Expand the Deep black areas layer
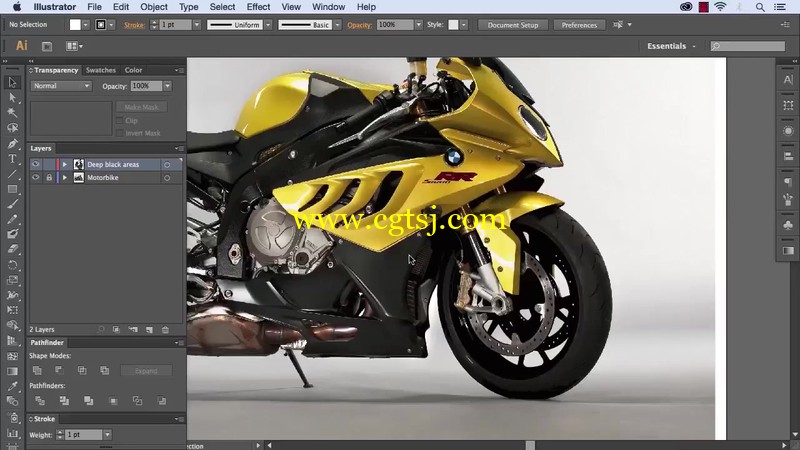 65,164
